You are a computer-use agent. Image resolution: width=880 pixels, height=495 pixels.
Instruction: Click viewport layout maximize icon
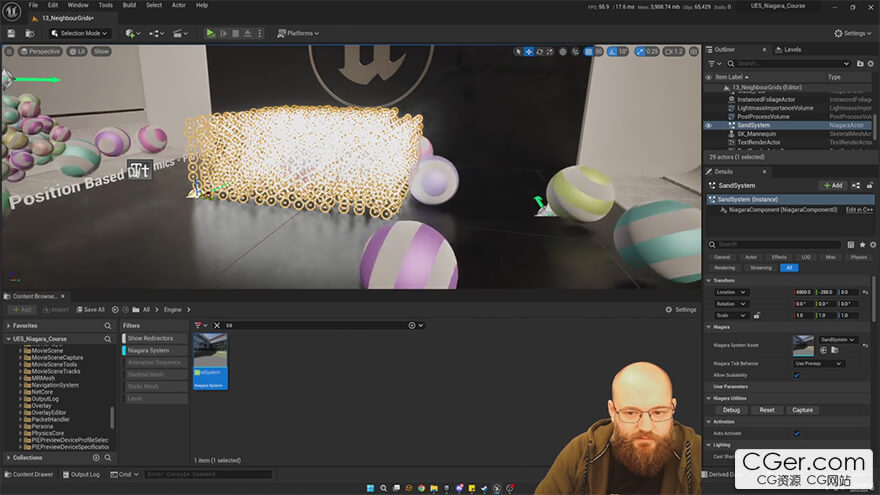694,52
